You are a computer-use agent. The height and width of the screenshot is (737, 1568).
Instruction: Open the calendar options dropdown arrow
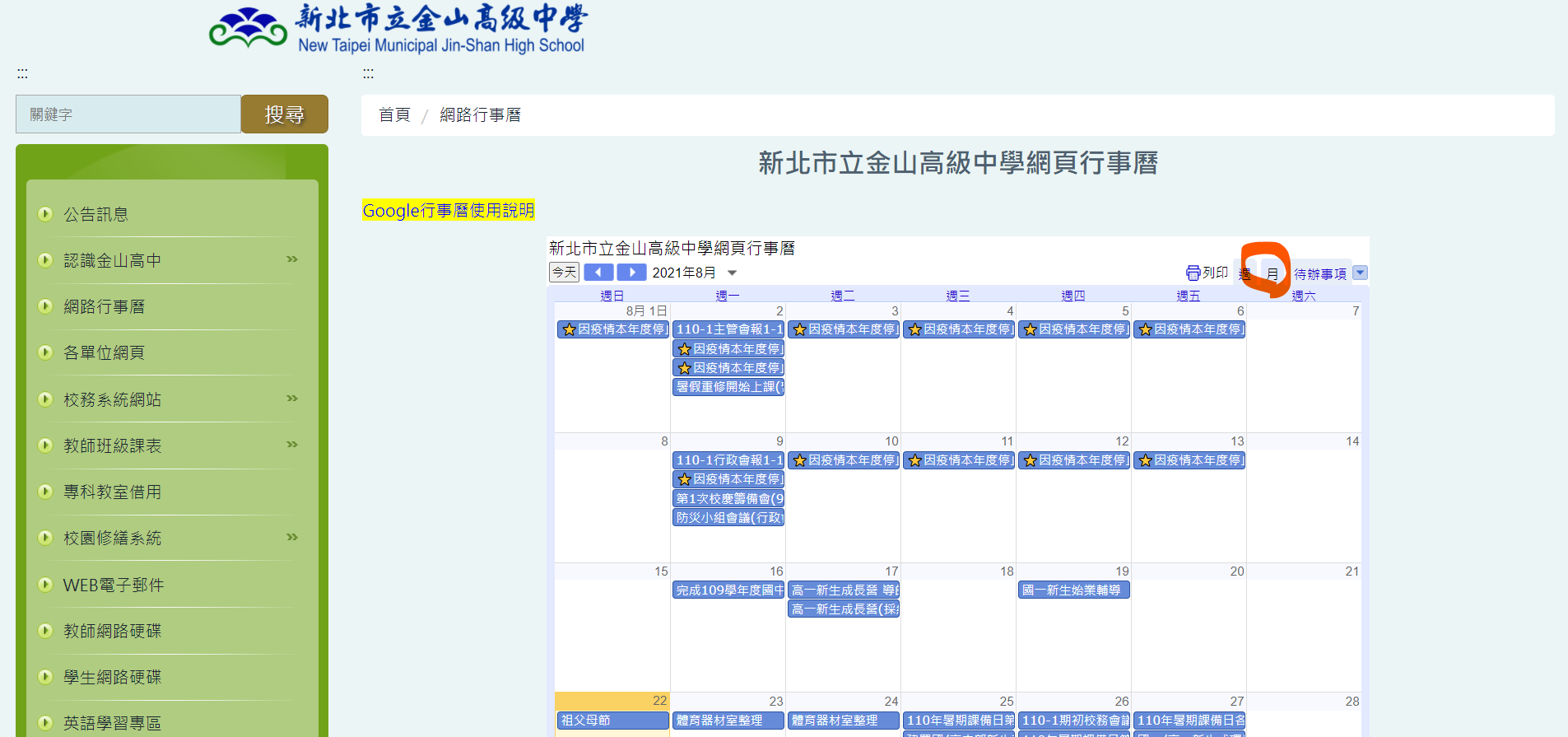tap(1360, 273)
